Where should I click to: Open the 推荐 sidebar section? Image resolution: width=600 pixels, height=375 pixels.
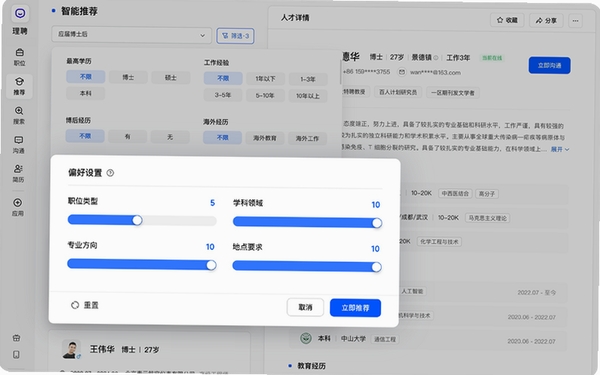pyautogui.click(x=19, y=86)
